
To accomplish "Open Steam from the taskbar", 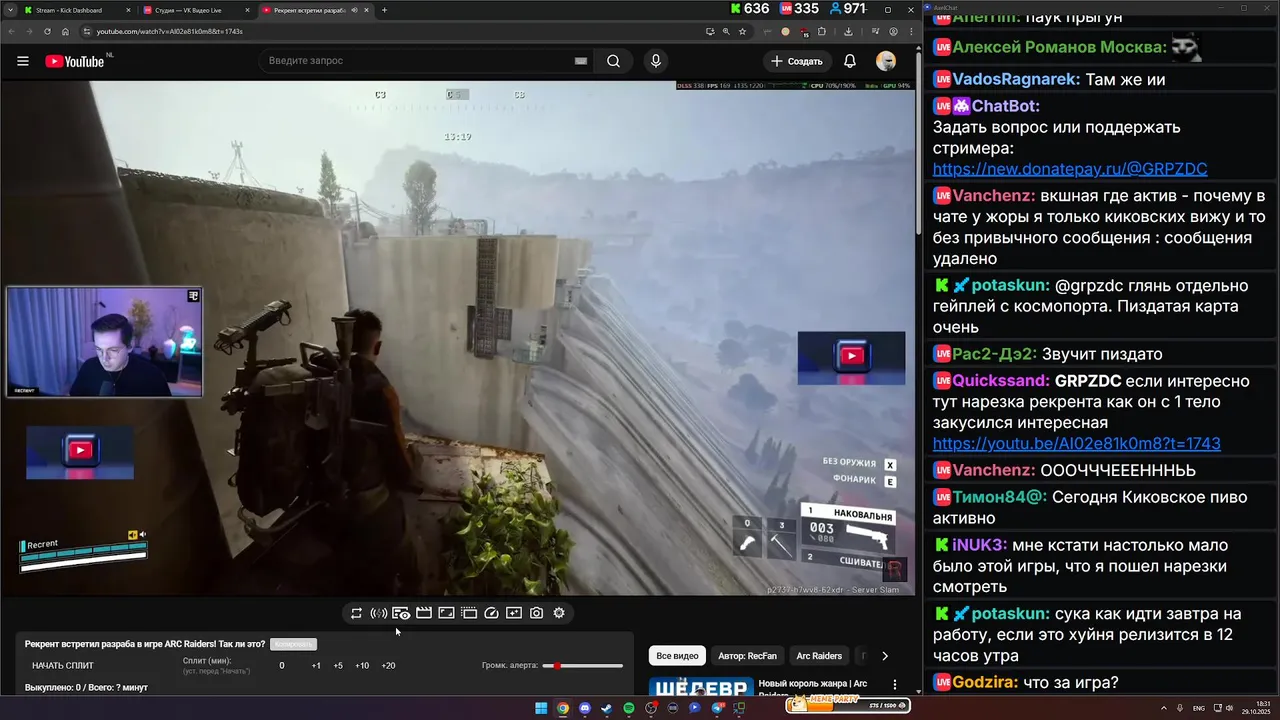I will point(606,708).
